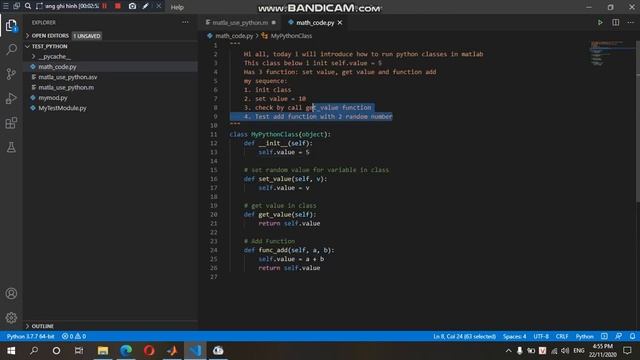Open the Explorer view in activity bar

click(11, 26)
